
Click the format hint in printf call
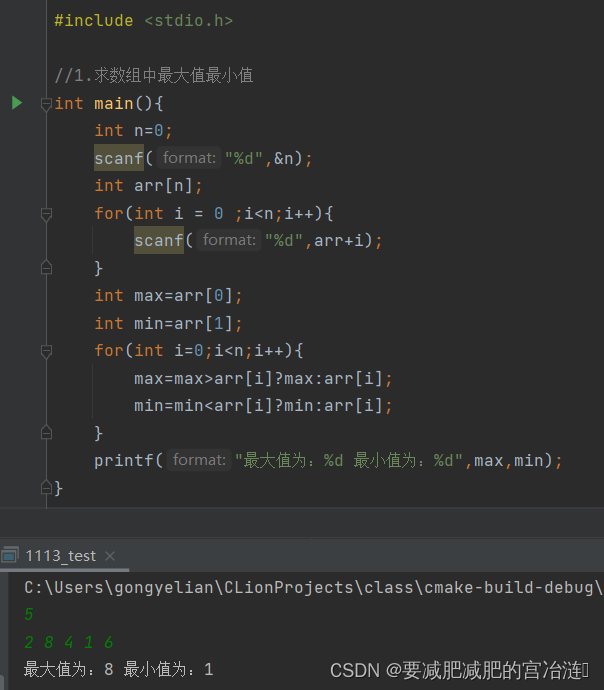click(199, 460)
